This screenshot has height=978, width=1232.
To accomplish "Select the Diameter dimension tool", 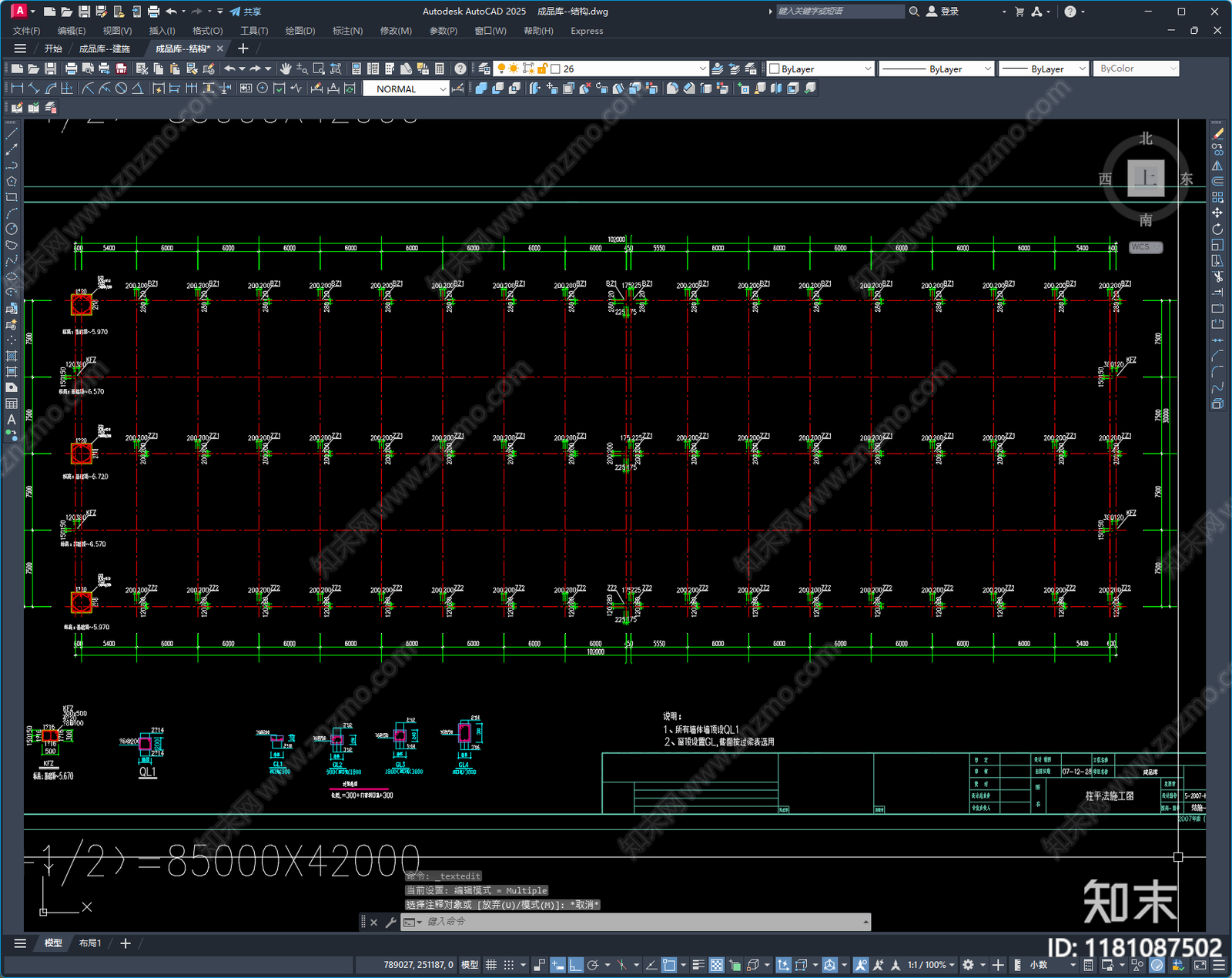I will [121, 89].
